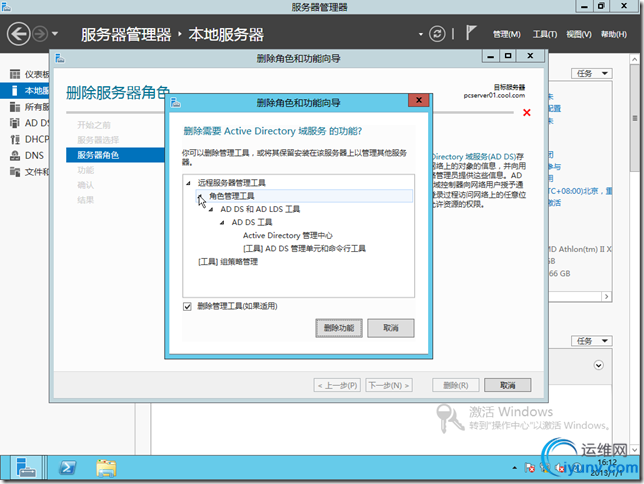Collapse the 远程服务器管理工具 tree node
Viewport: 644px width, 484px height.
tap(189, 183)
